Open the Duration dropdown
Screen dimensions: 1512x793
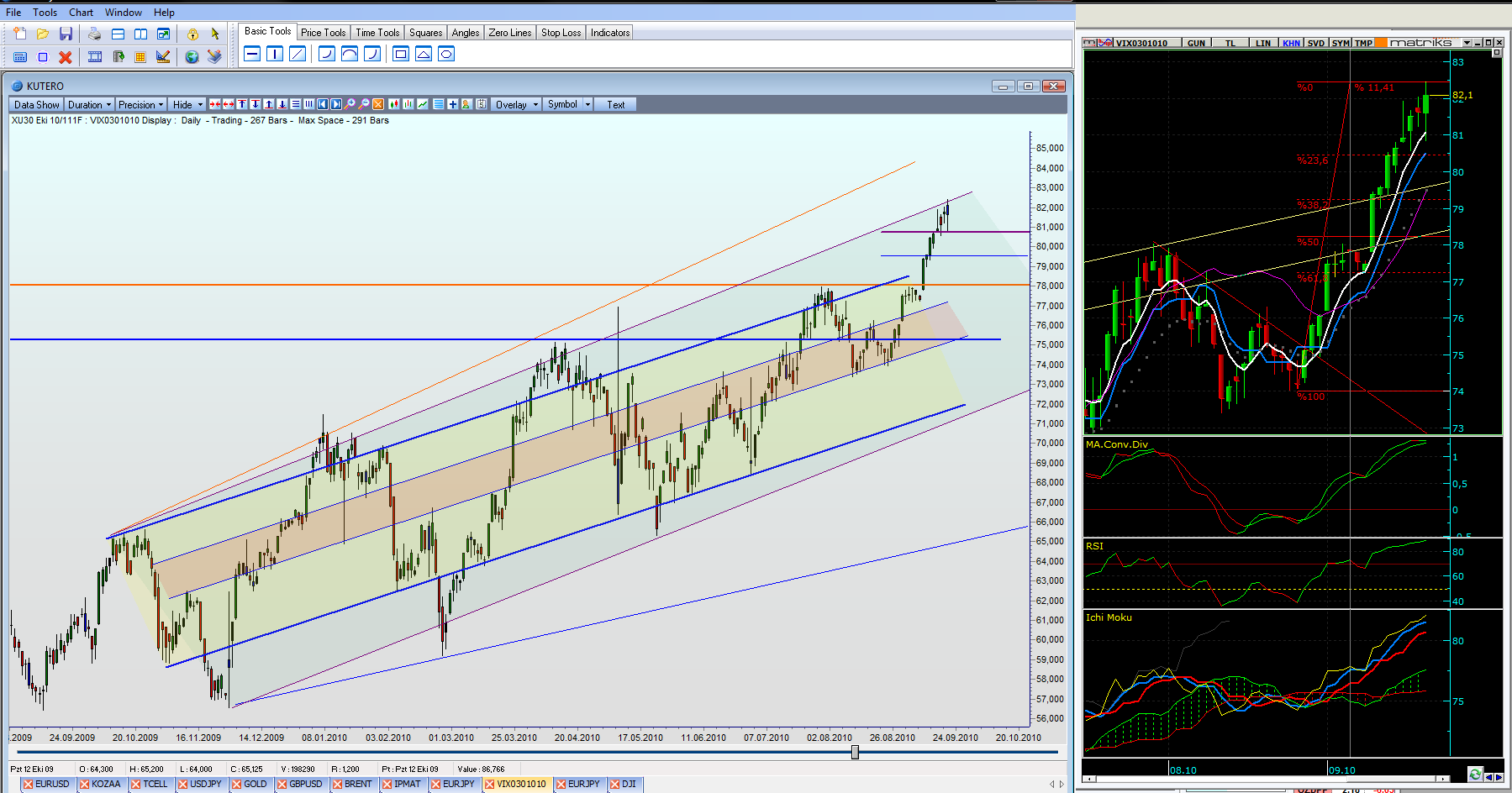coord(89,105)
